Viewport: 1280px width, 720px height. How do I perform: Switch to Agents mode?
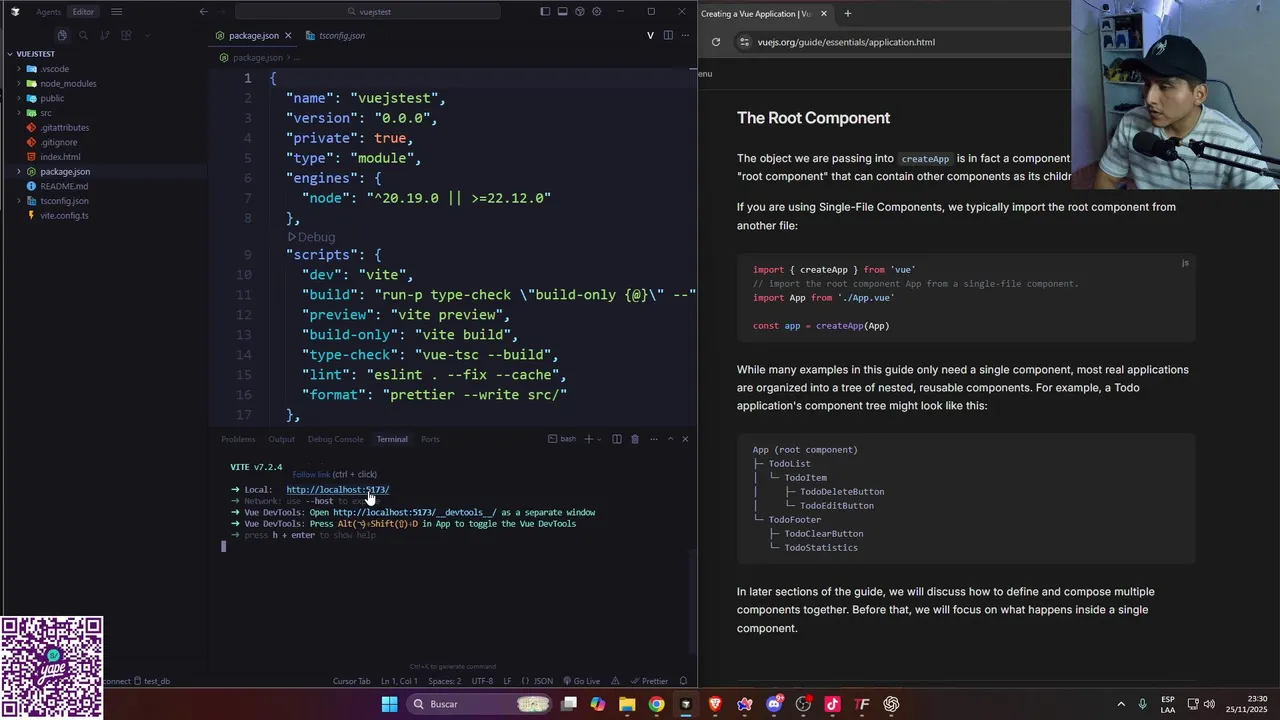[x=48, y=12]
